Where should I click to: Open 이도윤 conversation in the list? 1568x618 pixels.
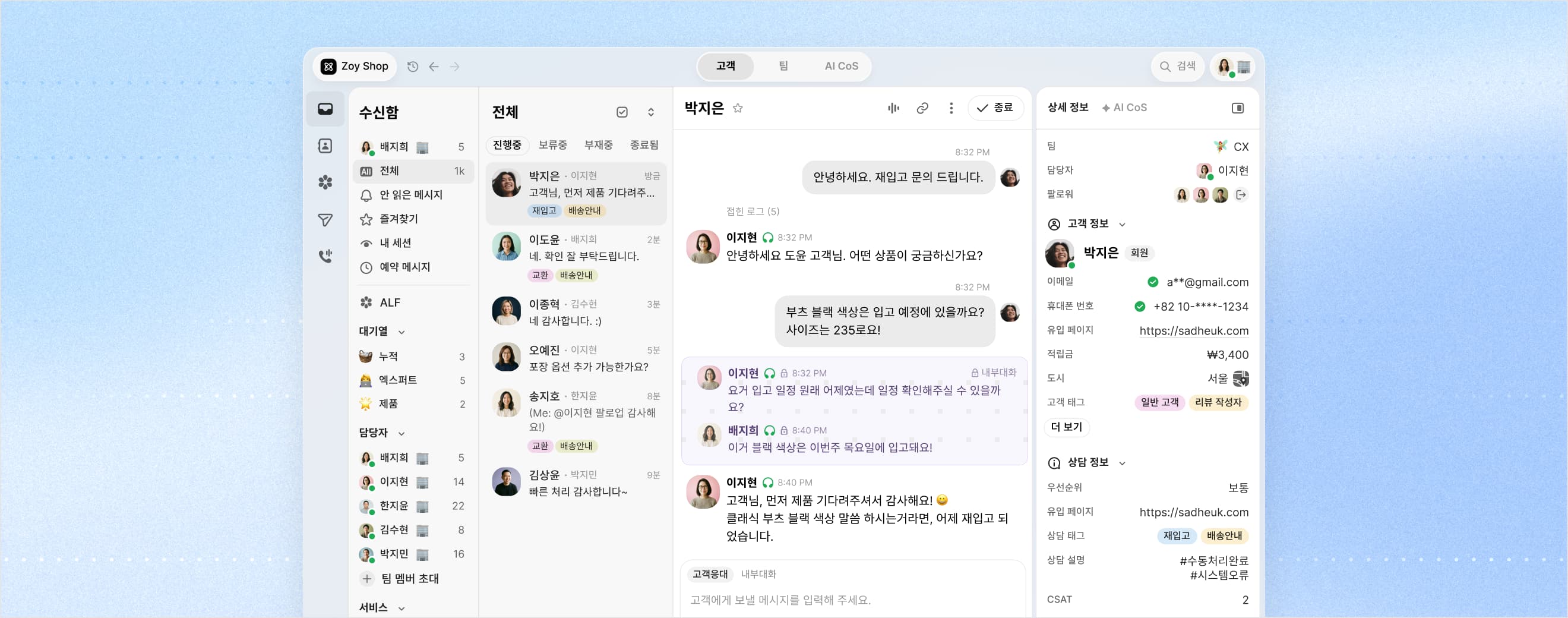[576, 256]
